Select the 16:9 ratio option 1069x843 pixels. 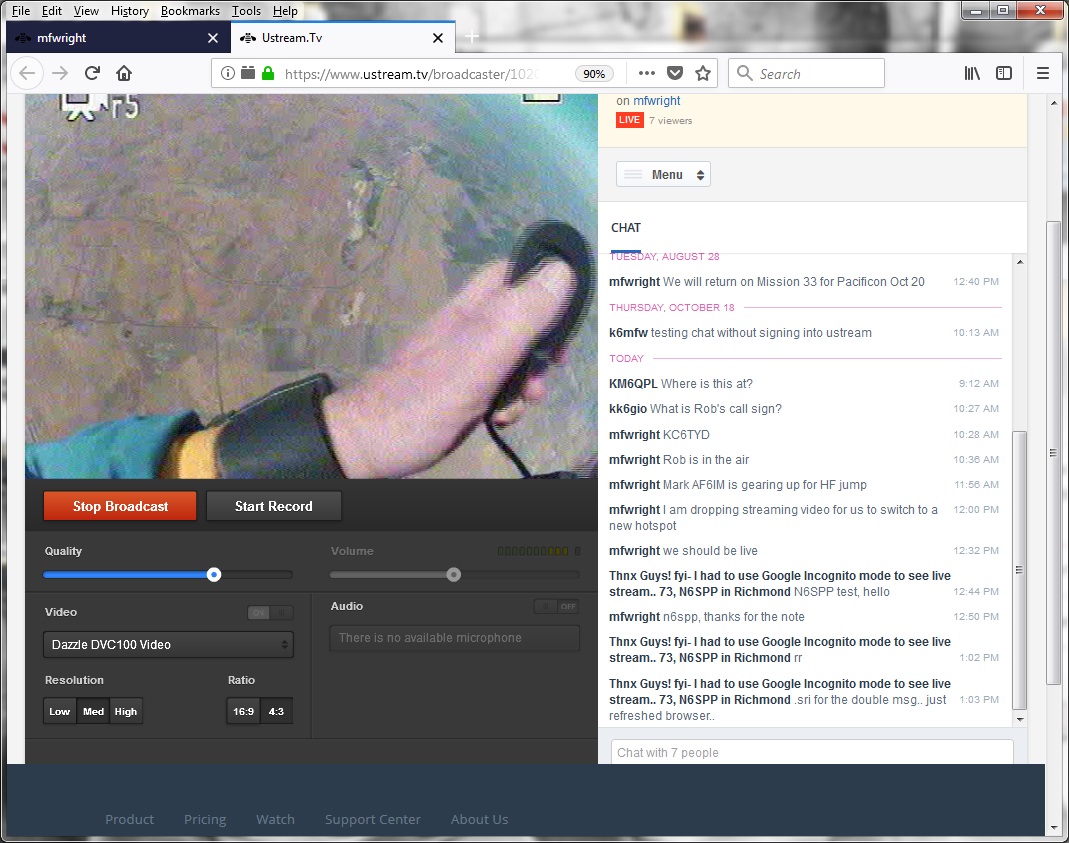pyautogui.click(x=243, y=712)
